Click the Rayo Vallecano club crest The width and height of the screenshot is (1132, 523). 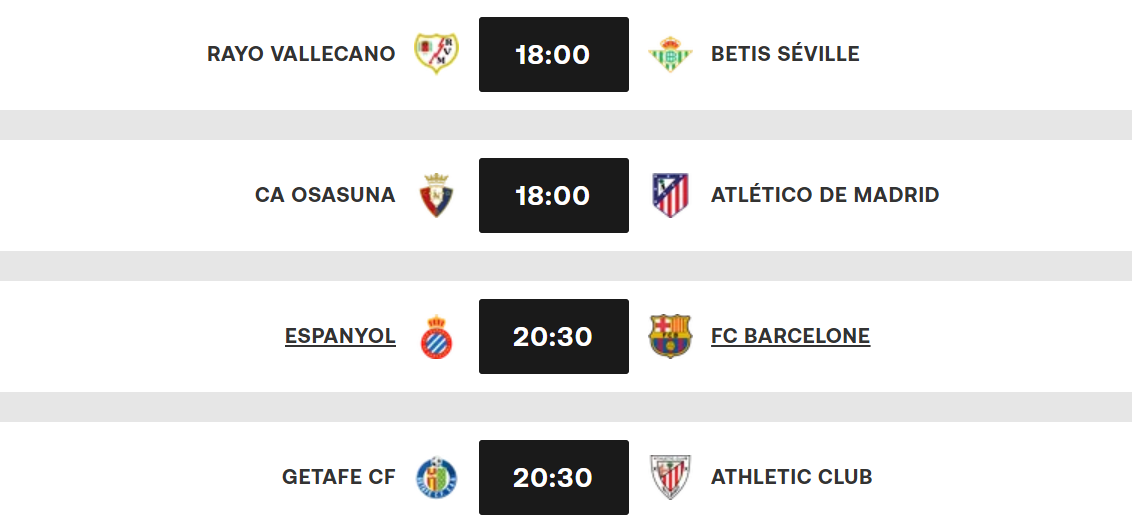[437, 54]
